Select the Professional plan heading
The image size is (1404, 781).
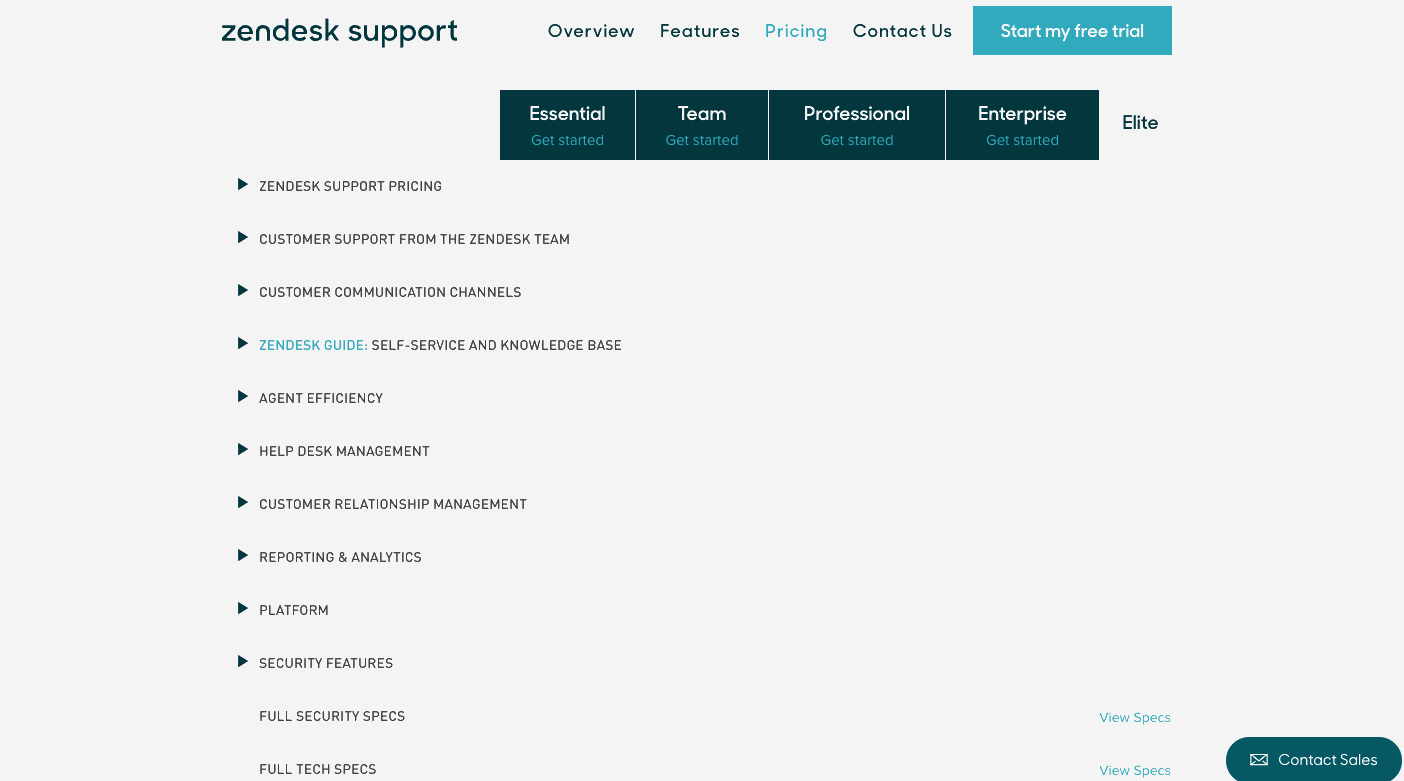pos(857,114)
